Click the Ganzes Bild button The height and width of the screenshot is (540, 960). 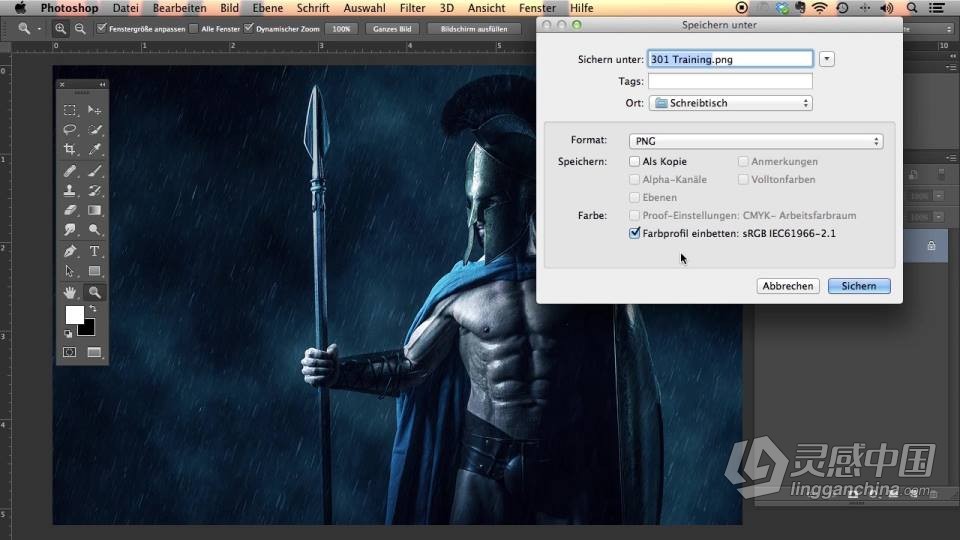coord(392,29)
